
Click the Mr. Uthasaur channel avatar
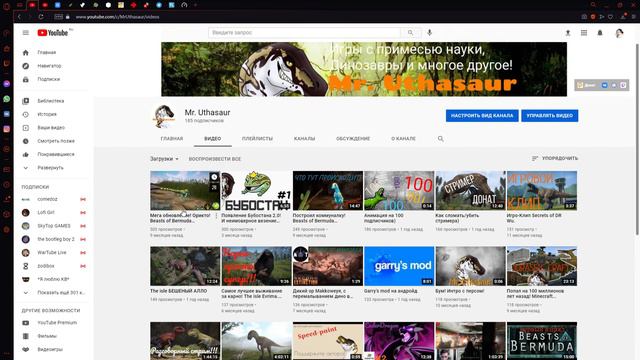[164, 116]
